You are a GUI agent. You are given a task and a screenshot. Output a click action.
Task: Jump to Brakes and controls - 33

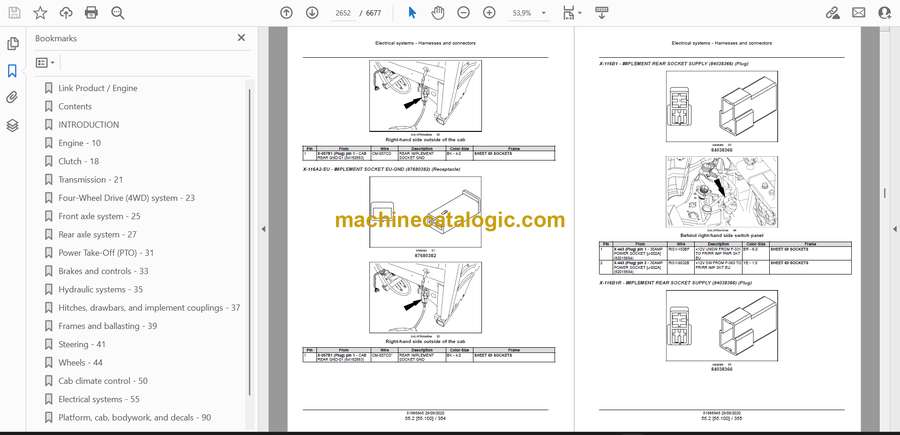tap(103, 271)
